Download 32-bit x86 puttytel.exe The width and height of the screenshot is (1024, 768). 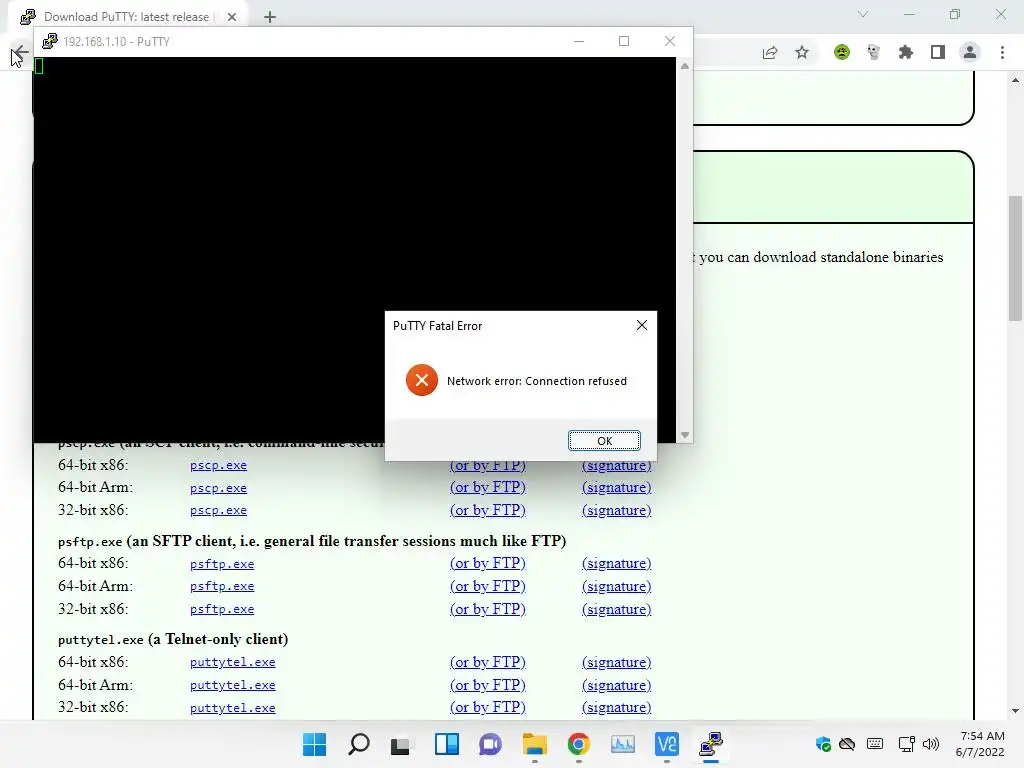232,708
